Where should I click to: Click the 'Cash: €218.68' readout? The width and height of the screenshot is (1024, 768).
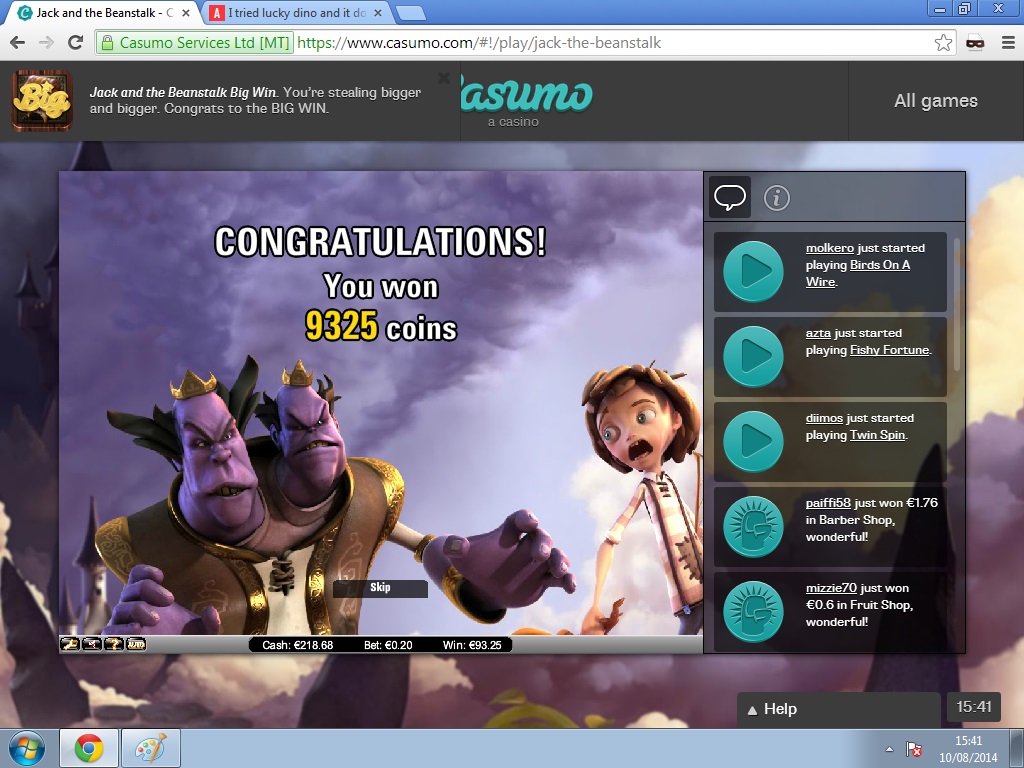coord(297,645)
